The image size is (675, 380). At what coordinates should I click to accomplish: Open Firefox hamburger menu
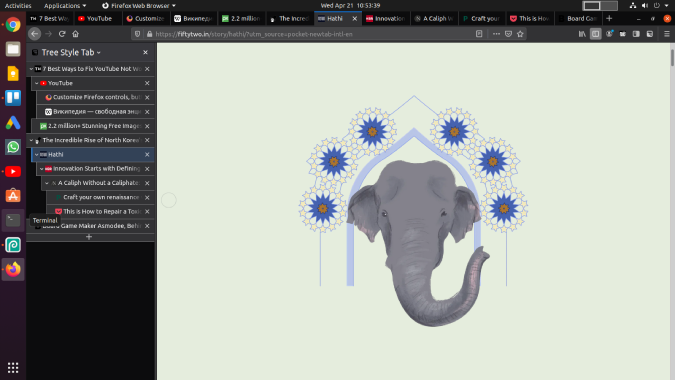(x=666, y=34)
